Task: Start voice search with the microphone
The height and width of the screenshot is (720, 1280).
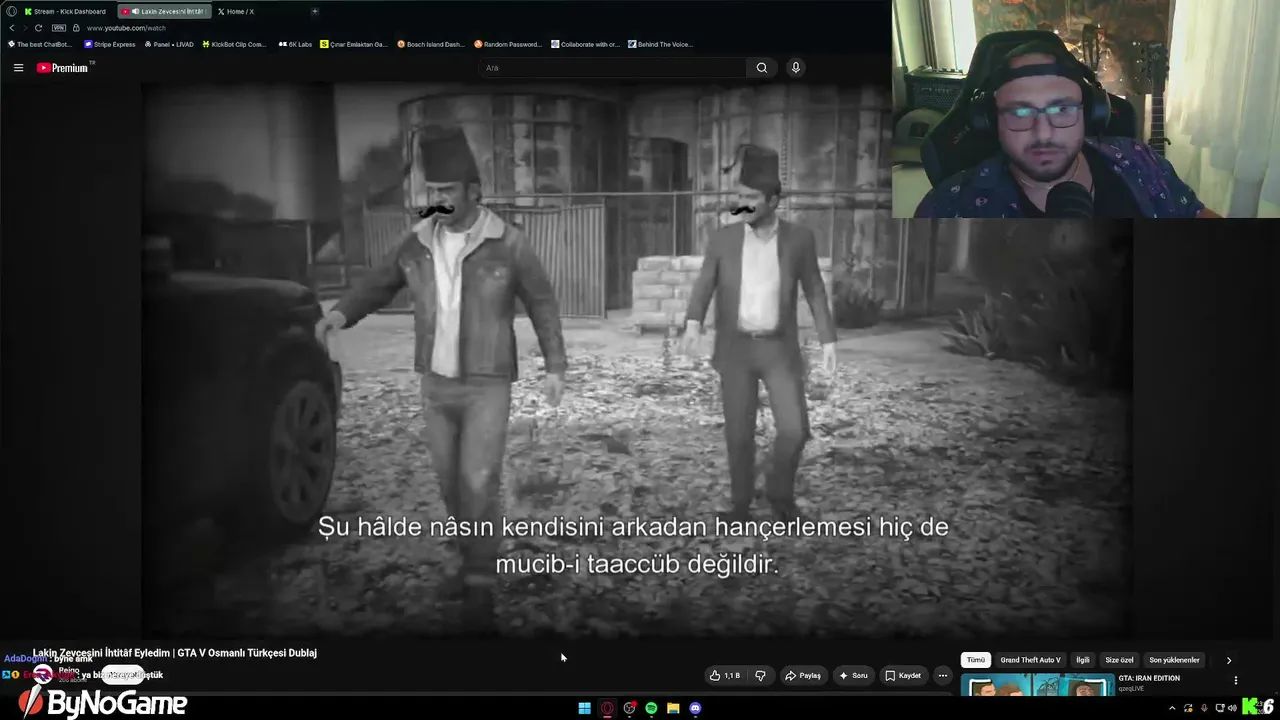Action: pos(796,68)
